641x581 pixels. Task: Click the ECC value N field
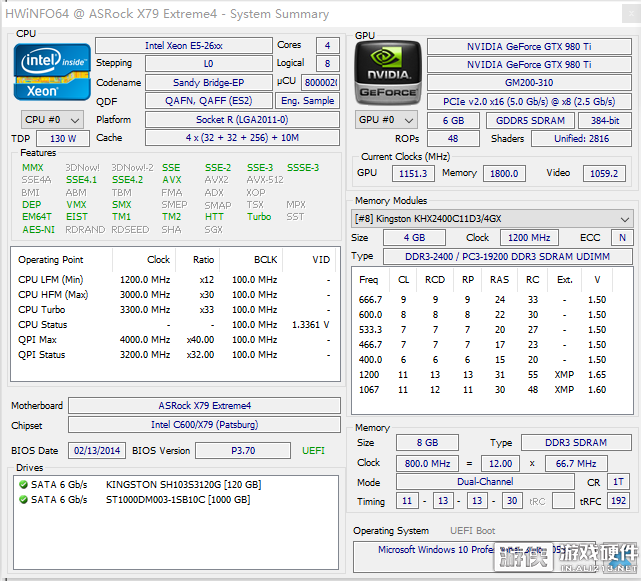[622, 238]
